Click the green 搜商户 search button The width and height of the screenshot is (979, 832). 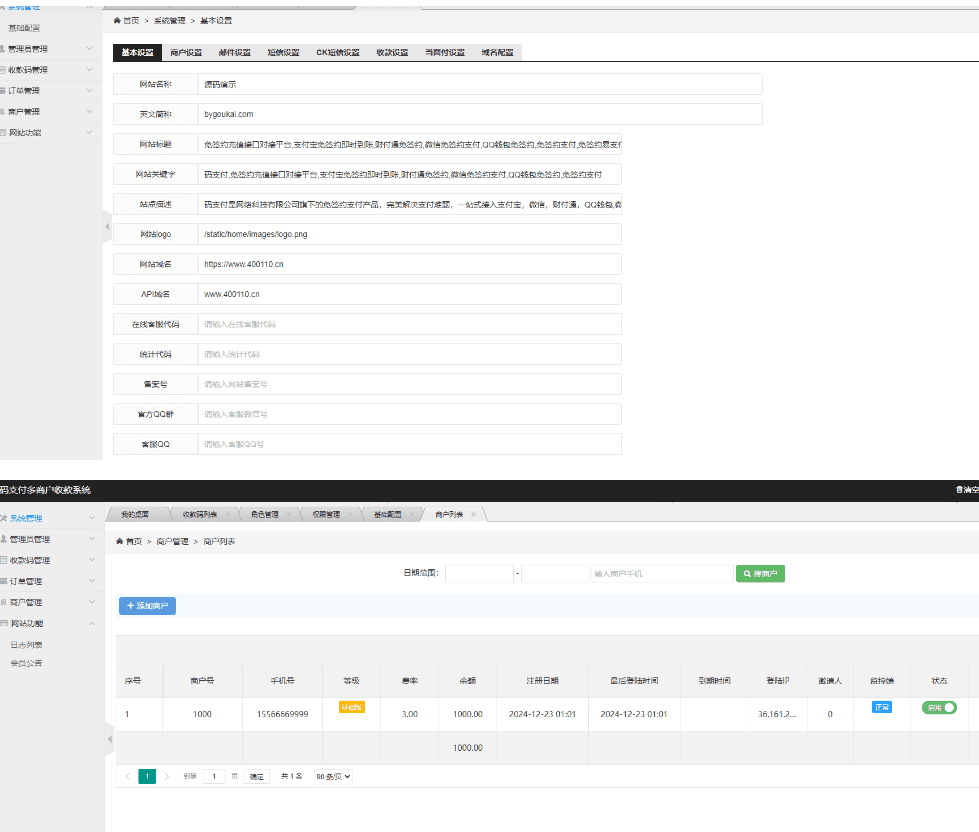click(761, 574)
